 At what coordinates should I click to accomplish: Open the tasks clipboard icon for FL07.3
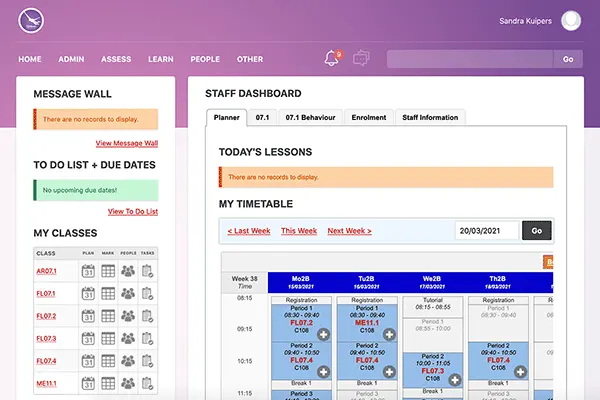coord(148,339)
